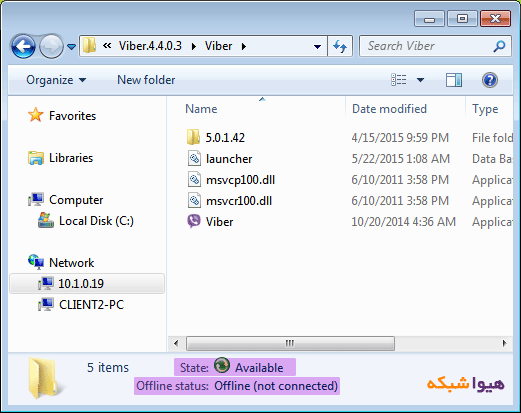This screenshot has width=521, height=413.
Task: Click the Favorites star icon
Action: tap(36, 115)
